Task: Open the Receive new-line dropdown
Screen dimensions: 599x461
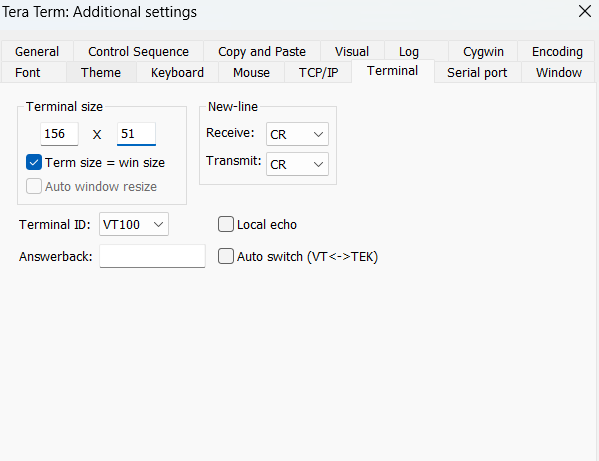Action: click(297, 134)
